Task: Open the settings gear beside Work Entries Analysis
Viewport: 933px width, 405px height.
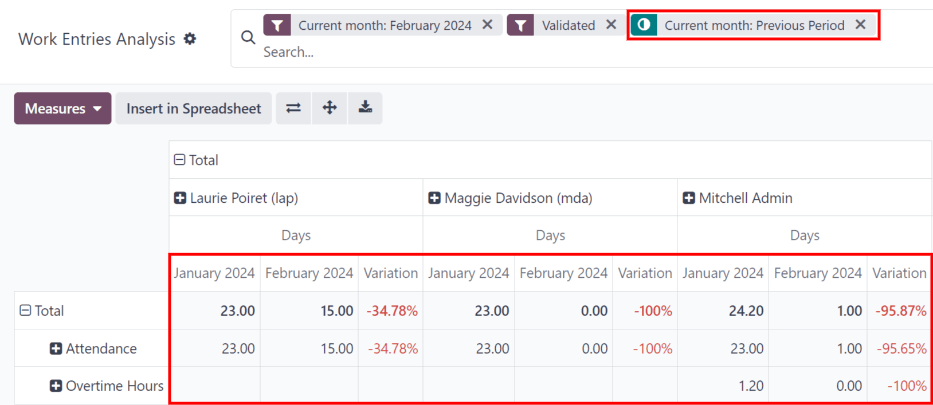Action: pos(189,39)
